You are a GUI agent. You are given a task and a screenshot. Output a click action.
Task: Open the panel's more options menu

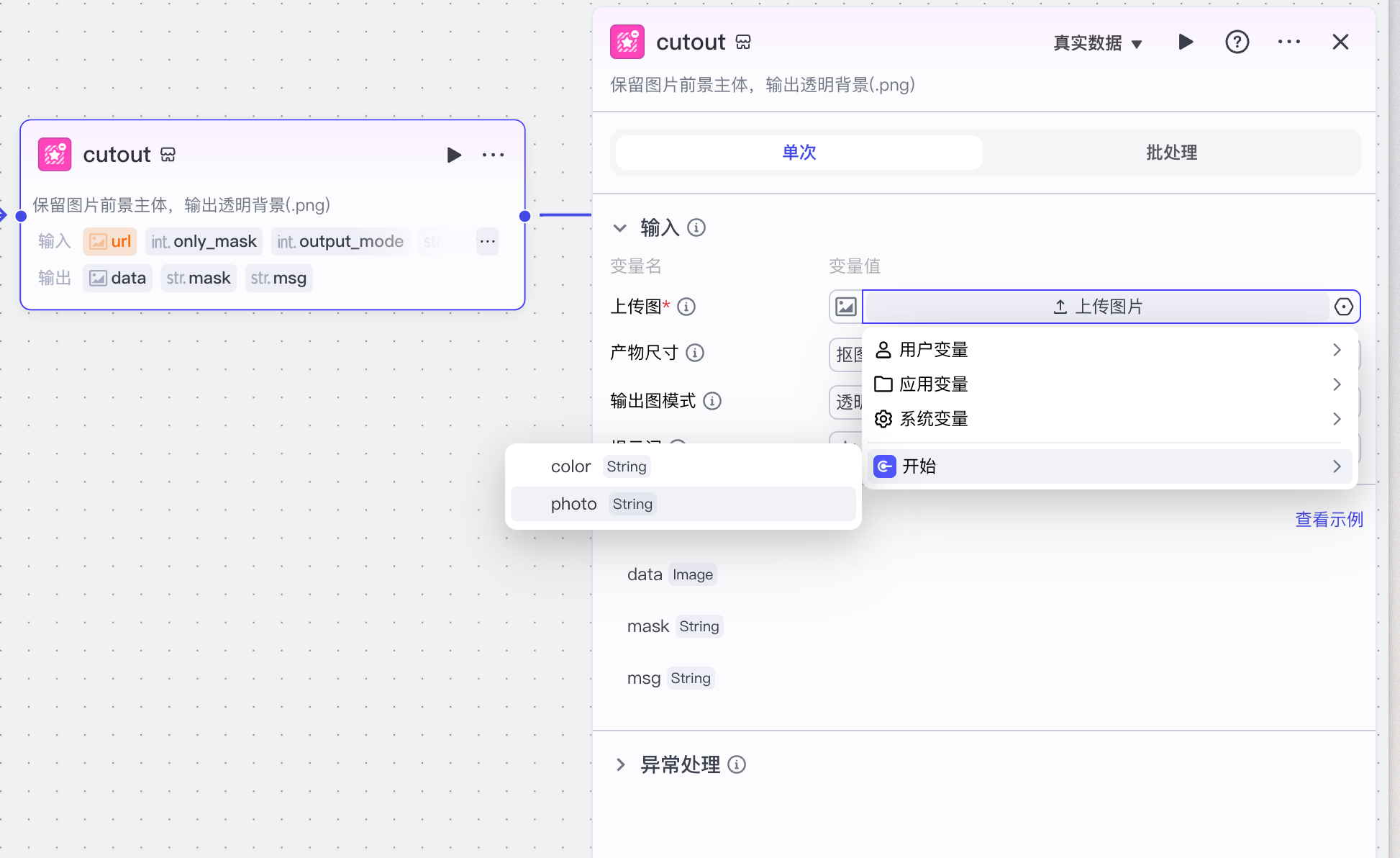coord(1288,42)
